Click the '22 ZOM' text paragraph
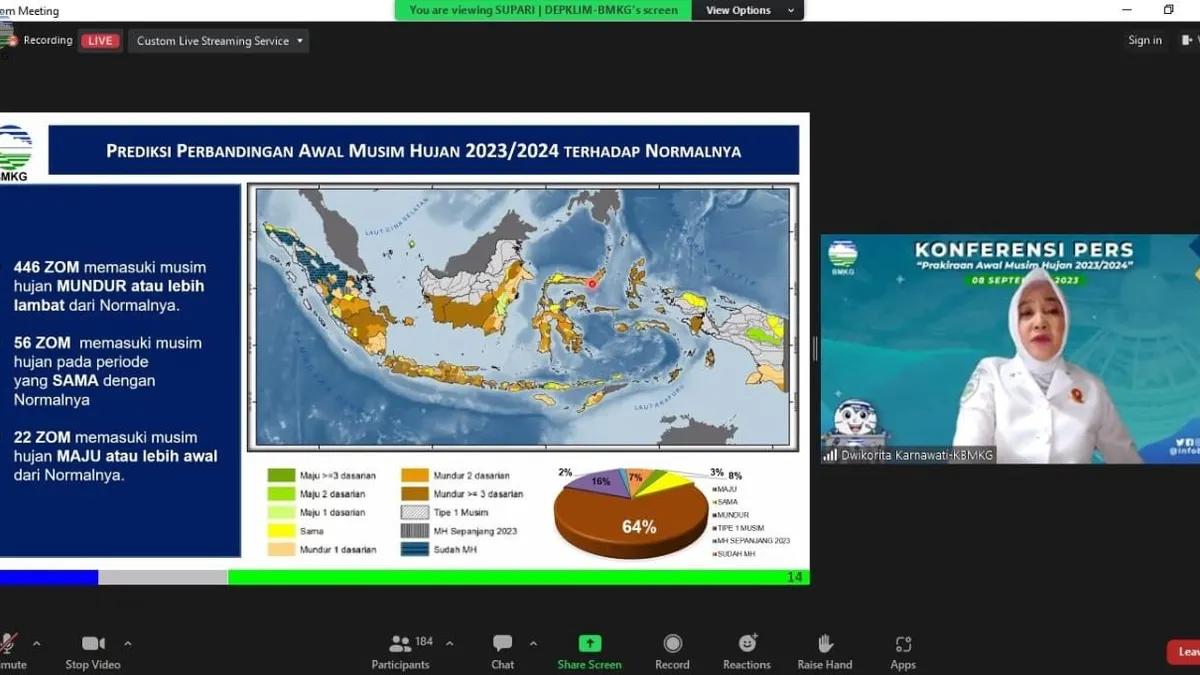 tap(116, 456)
